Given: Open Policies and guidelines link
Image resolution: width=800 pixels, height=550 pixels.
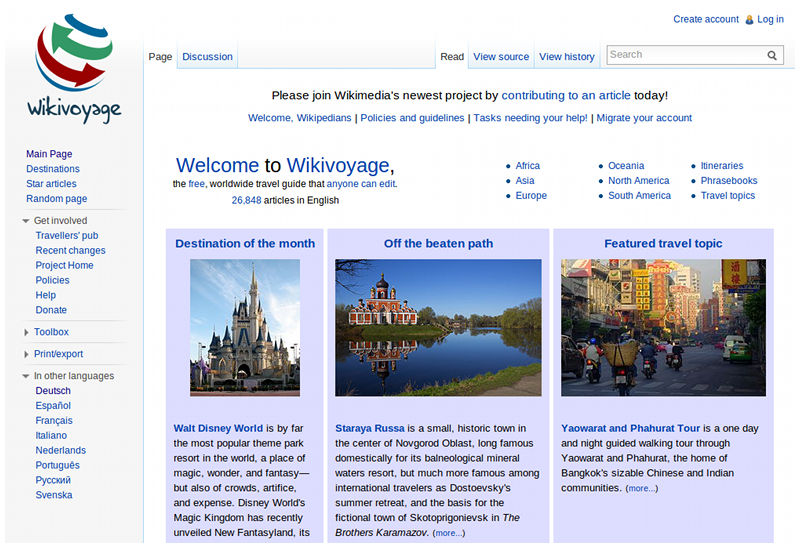Looking at the screenshot, I should tap(412, 118).
